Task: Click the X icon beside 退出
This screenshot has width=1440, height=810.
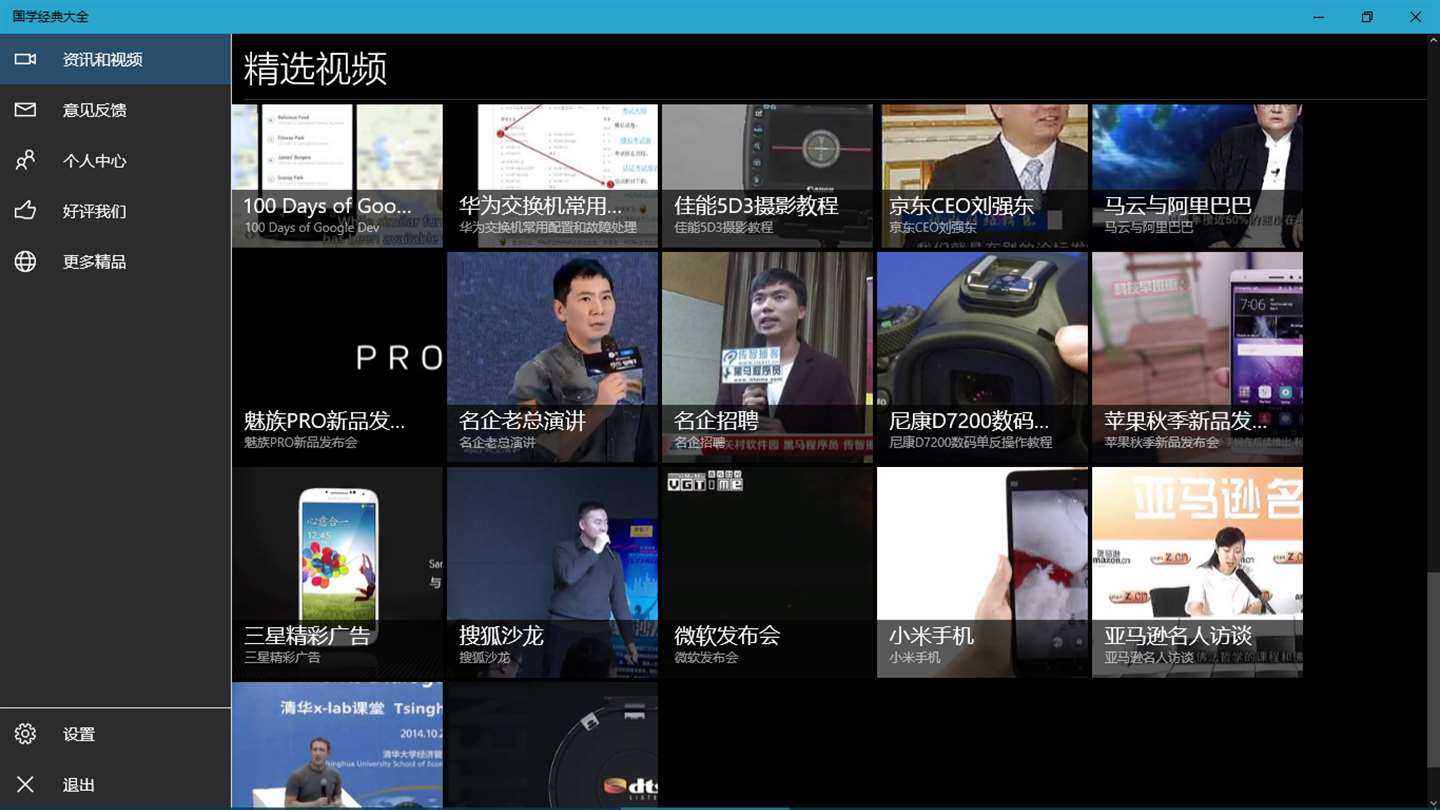Action: pos(25,785)
